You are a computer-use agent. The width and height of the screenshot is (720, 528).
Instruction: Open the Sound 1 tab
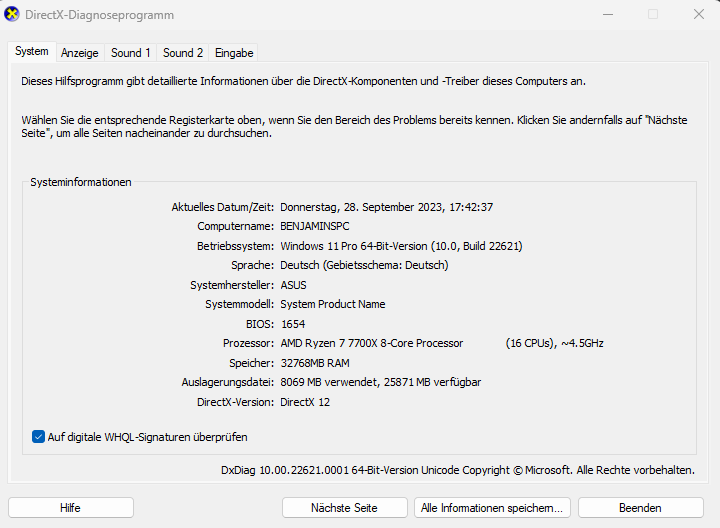coord(130,53)
